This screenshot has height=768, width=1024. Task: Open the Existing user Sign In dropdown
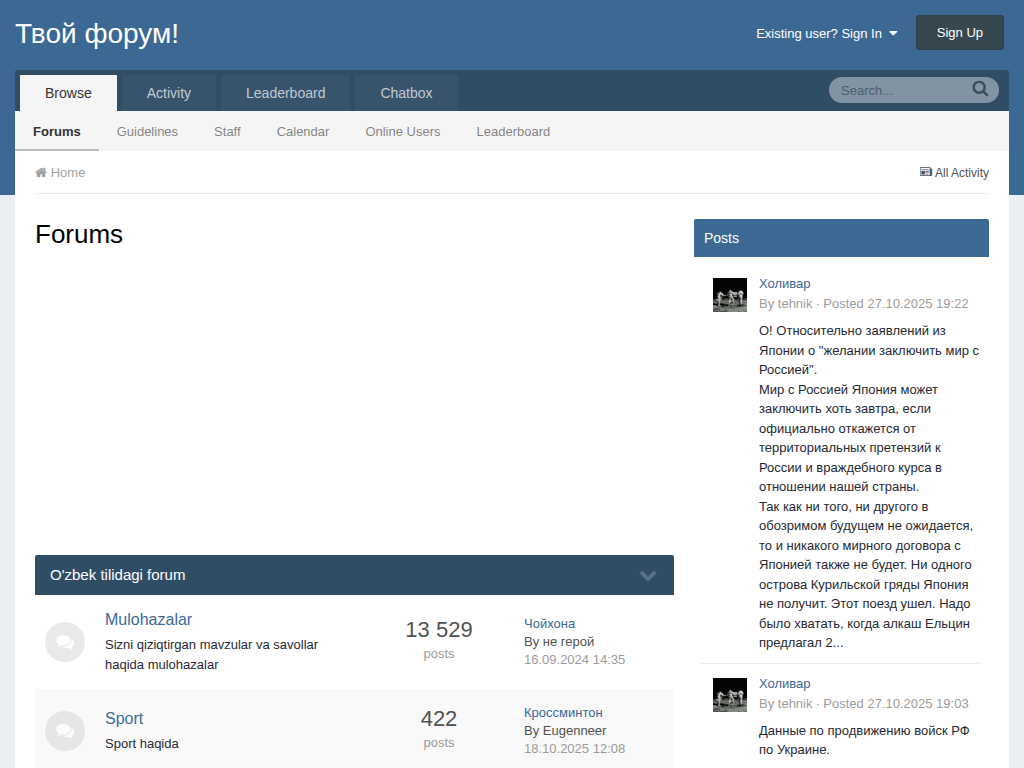click(826, 33)
